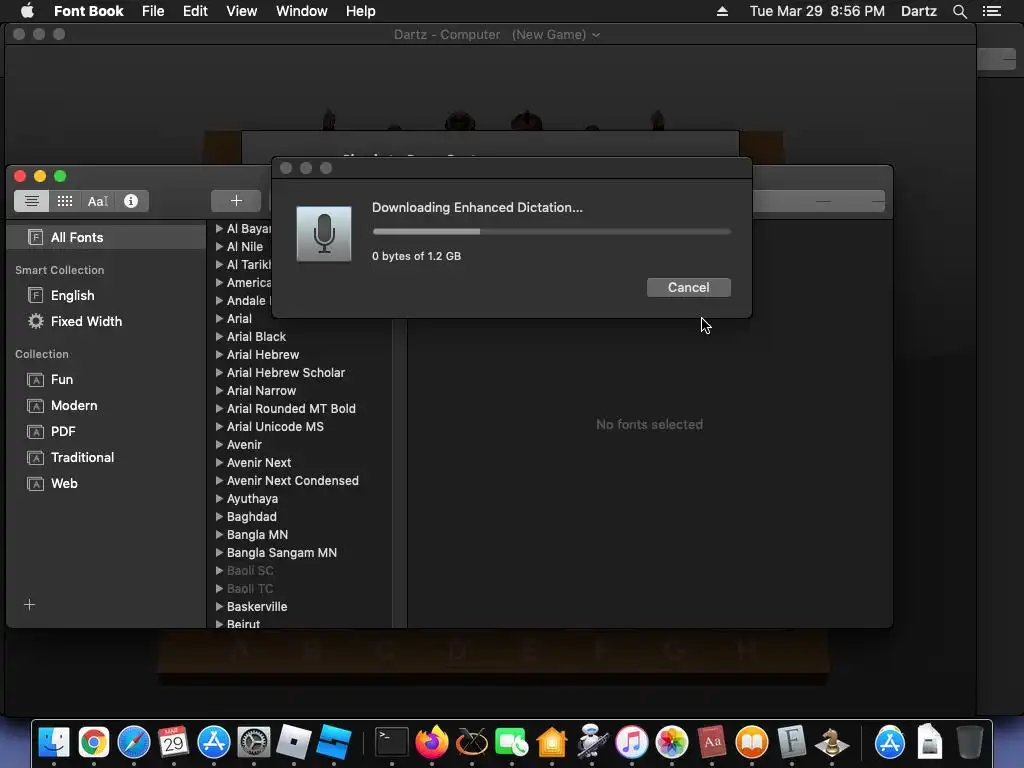Open Calendar from the dock
Image resolution: width=1024 pixels, height=768 pixels.
(x=174, y=743)
